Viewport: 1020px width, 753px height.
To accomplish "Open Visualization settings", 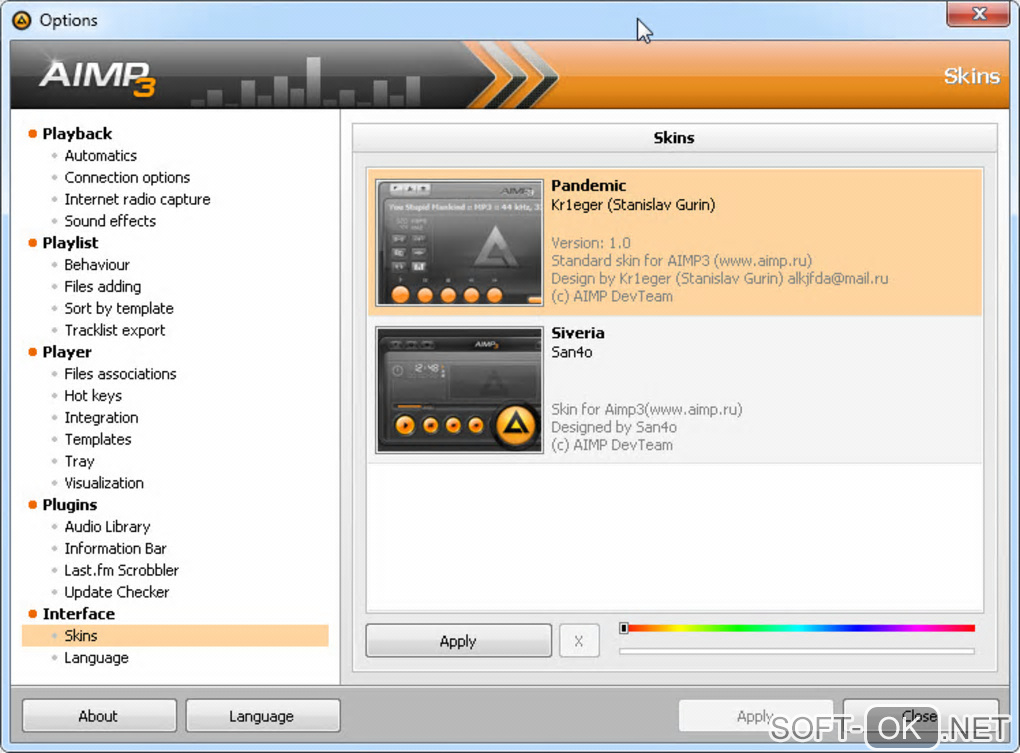I will pos(103,483).
